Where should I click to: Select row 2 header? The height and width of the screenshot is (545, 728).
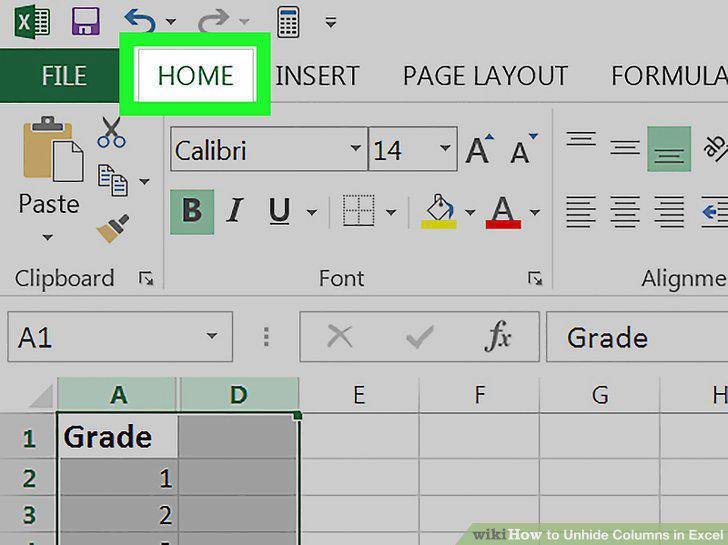28,478
